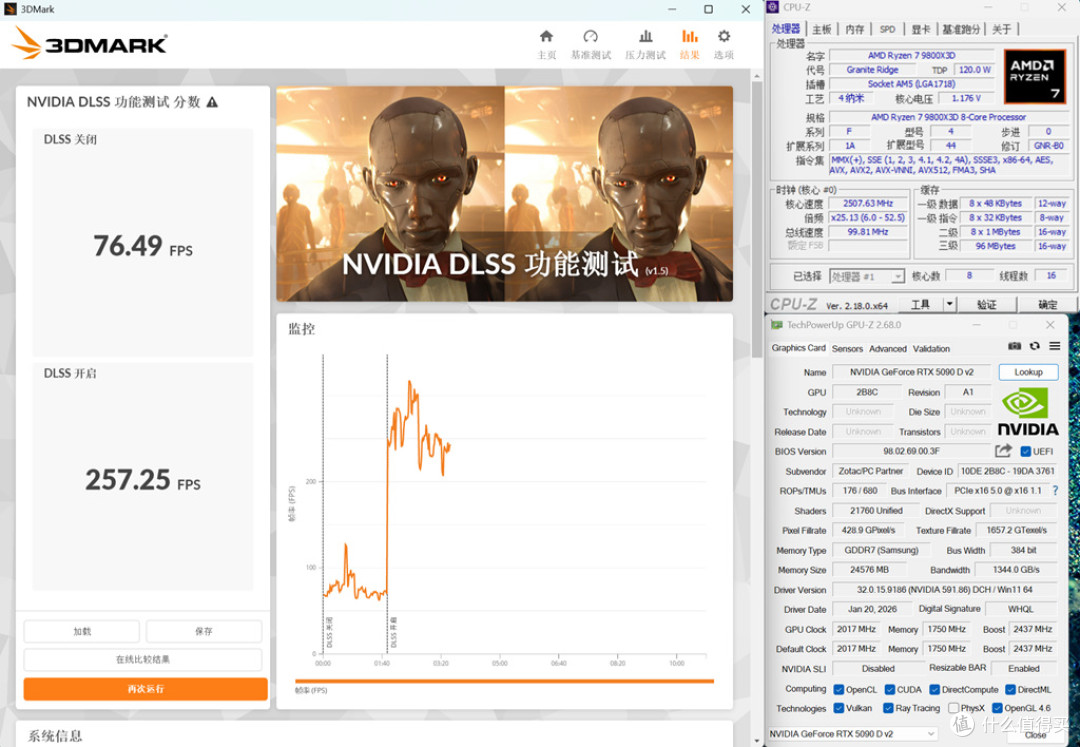This screenshot has width=1080, height=747.
Task: Click the GPU-Z screenshot camera icon
Action: (1015, 346)
